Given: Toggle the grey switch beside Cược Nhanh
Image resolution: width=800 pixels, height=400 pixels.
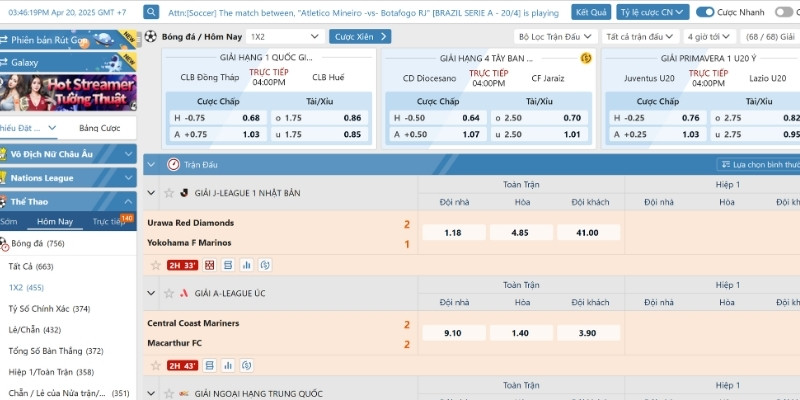Looking at the screenshot, I should 784,12.
